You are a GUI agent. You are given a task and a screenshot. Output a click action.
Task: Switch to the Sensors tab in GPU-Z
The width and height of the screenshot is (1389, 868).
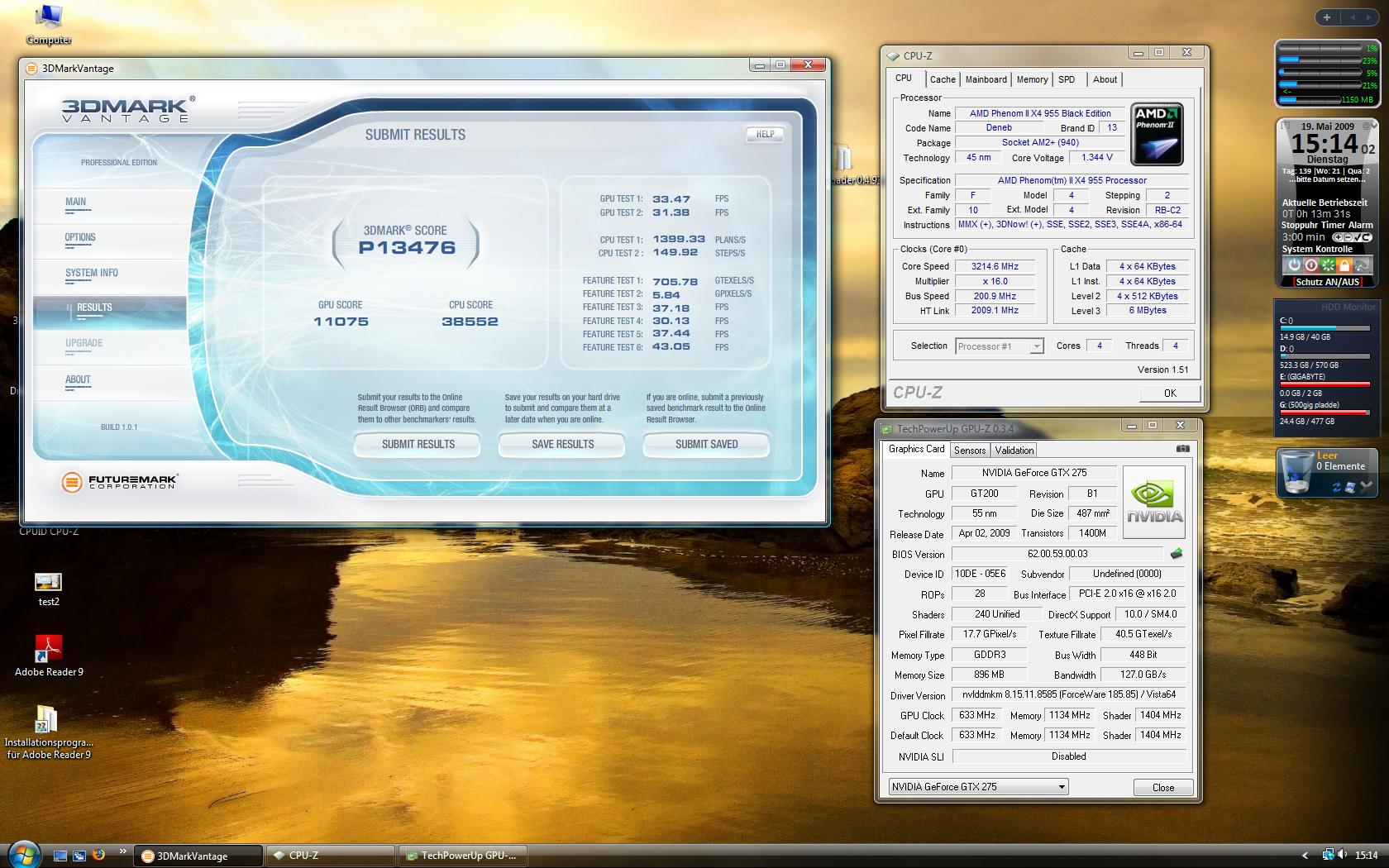970,451
